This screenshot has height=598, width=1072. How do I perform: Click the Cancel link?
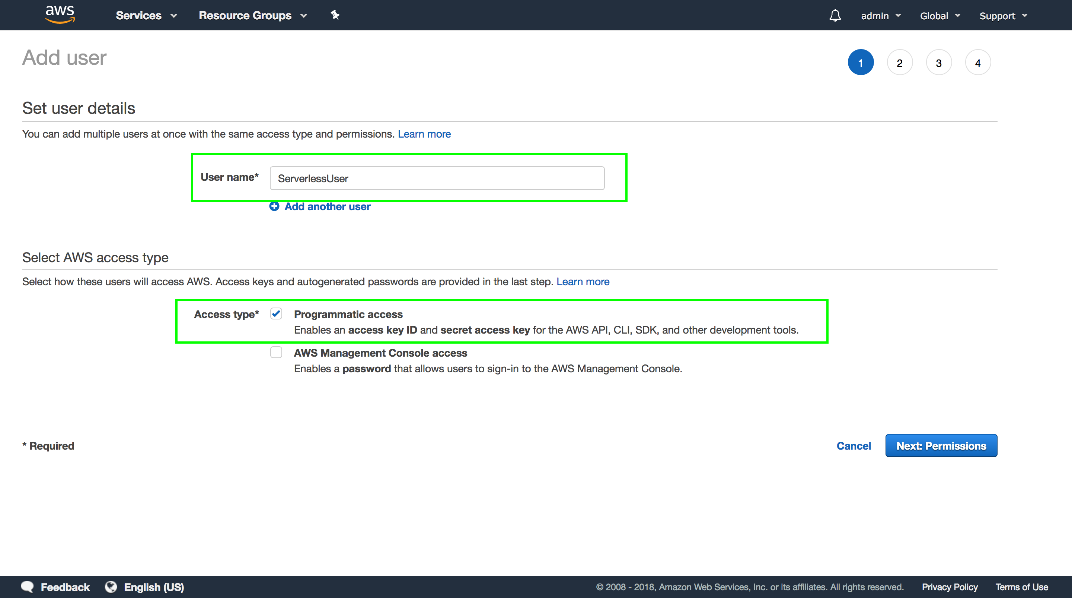[x=853, y=446]
